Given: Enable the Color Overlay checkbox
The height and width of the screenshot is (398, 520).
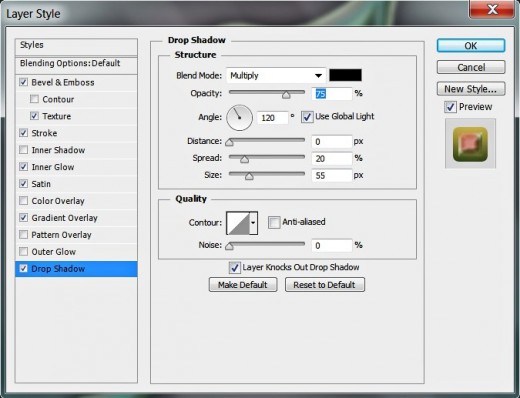Looking at the screenshot, I should click(x=23, y=201).
